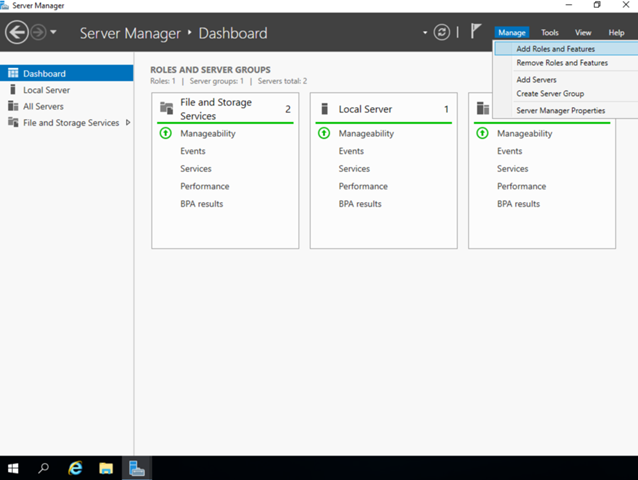Click the Local Server icon in sidebar
This screenshot has height=480, width=638.
[13, 89]
